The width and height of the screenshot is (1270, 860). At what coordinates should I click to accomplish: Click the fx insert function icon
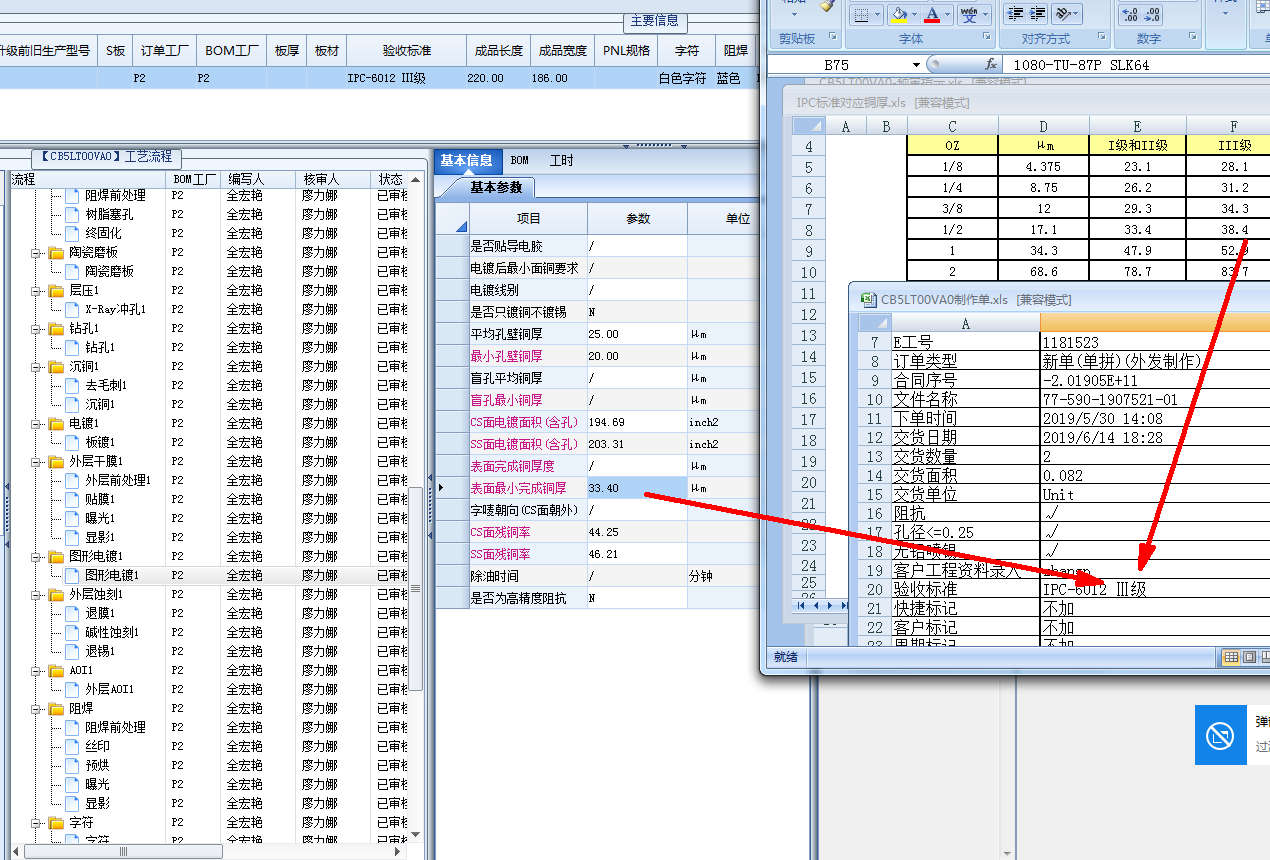tap(991, 64)
